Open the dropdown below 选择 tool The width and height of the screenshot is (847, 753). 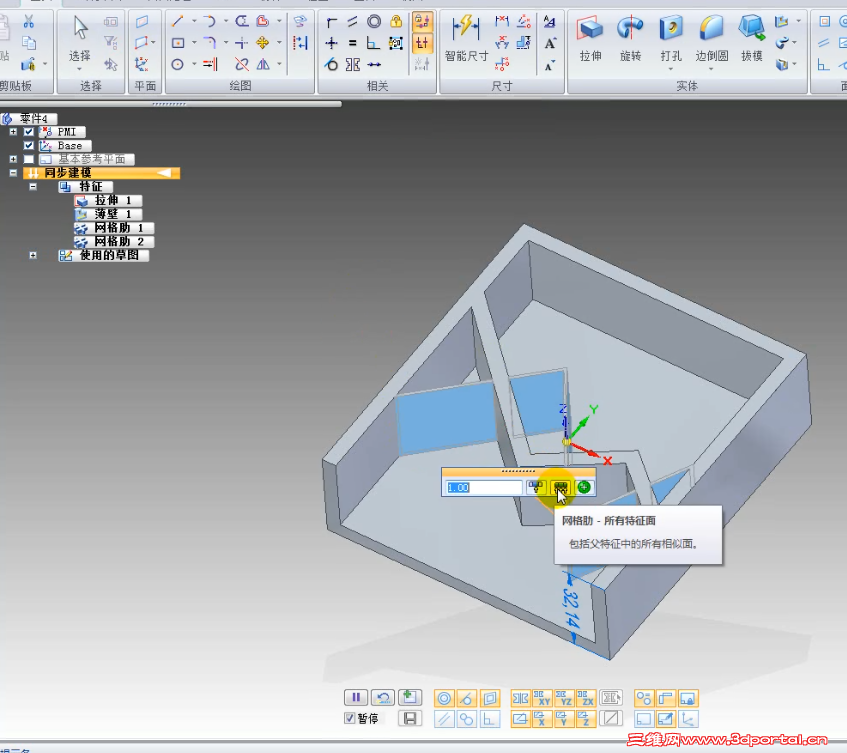click(79, 69)
